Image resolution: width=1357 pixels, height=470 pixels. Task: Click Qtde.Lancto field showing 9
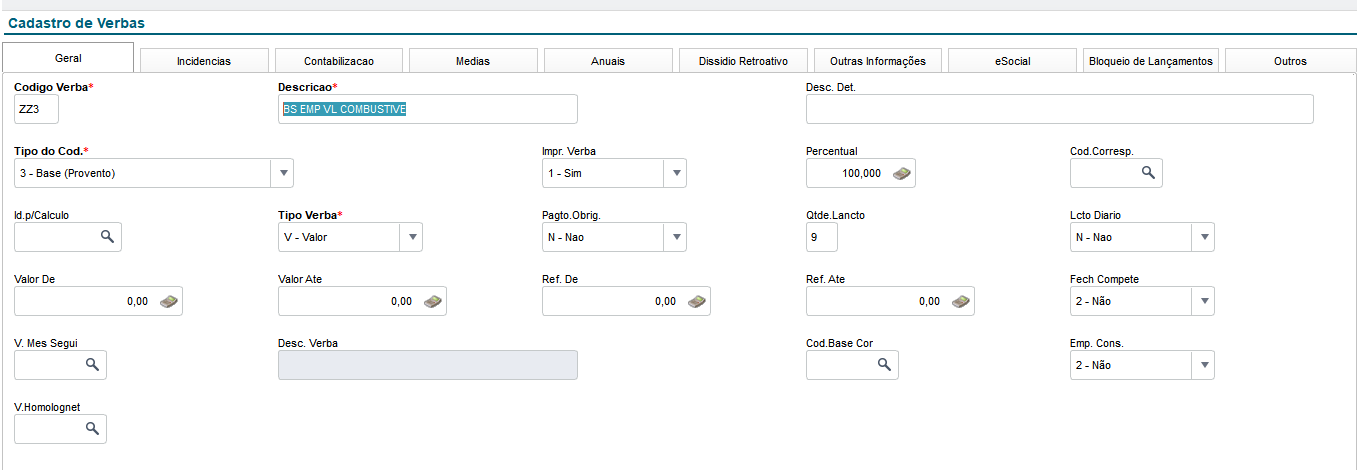pos(822,237)
